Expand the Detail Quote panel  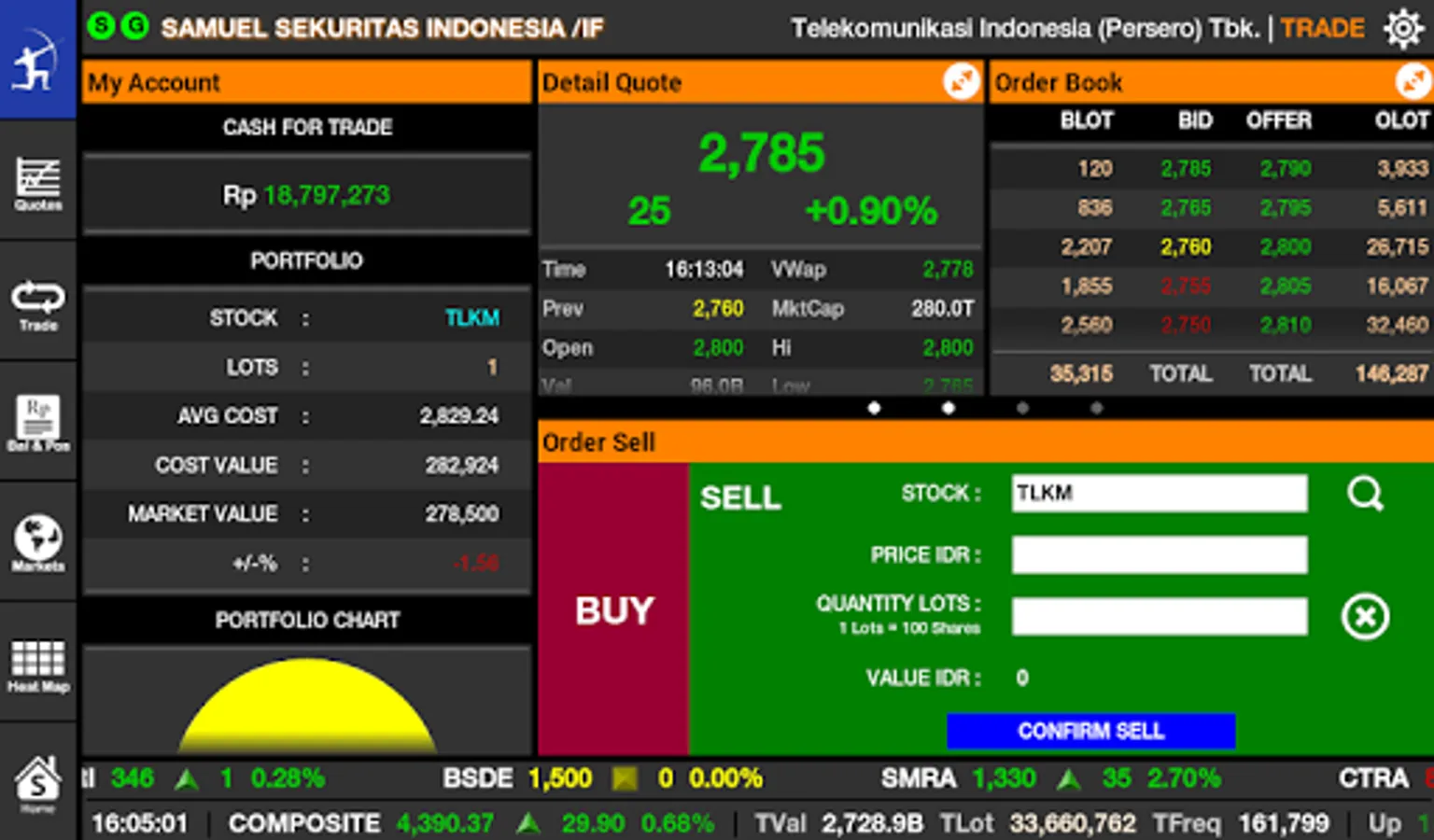(961, 81)
